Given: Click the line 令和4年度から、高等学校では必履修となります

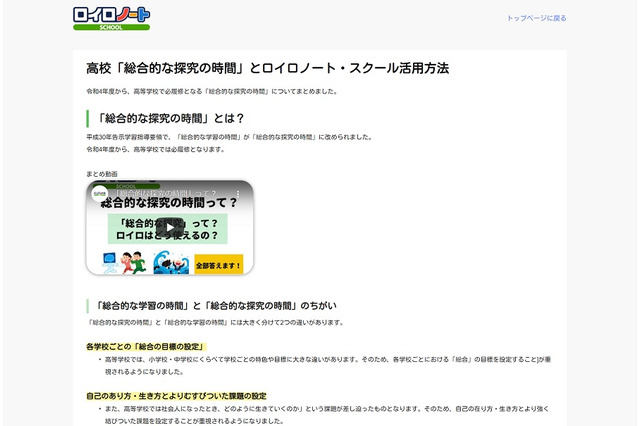Looking at the screenshot, I should pos(156,149).
